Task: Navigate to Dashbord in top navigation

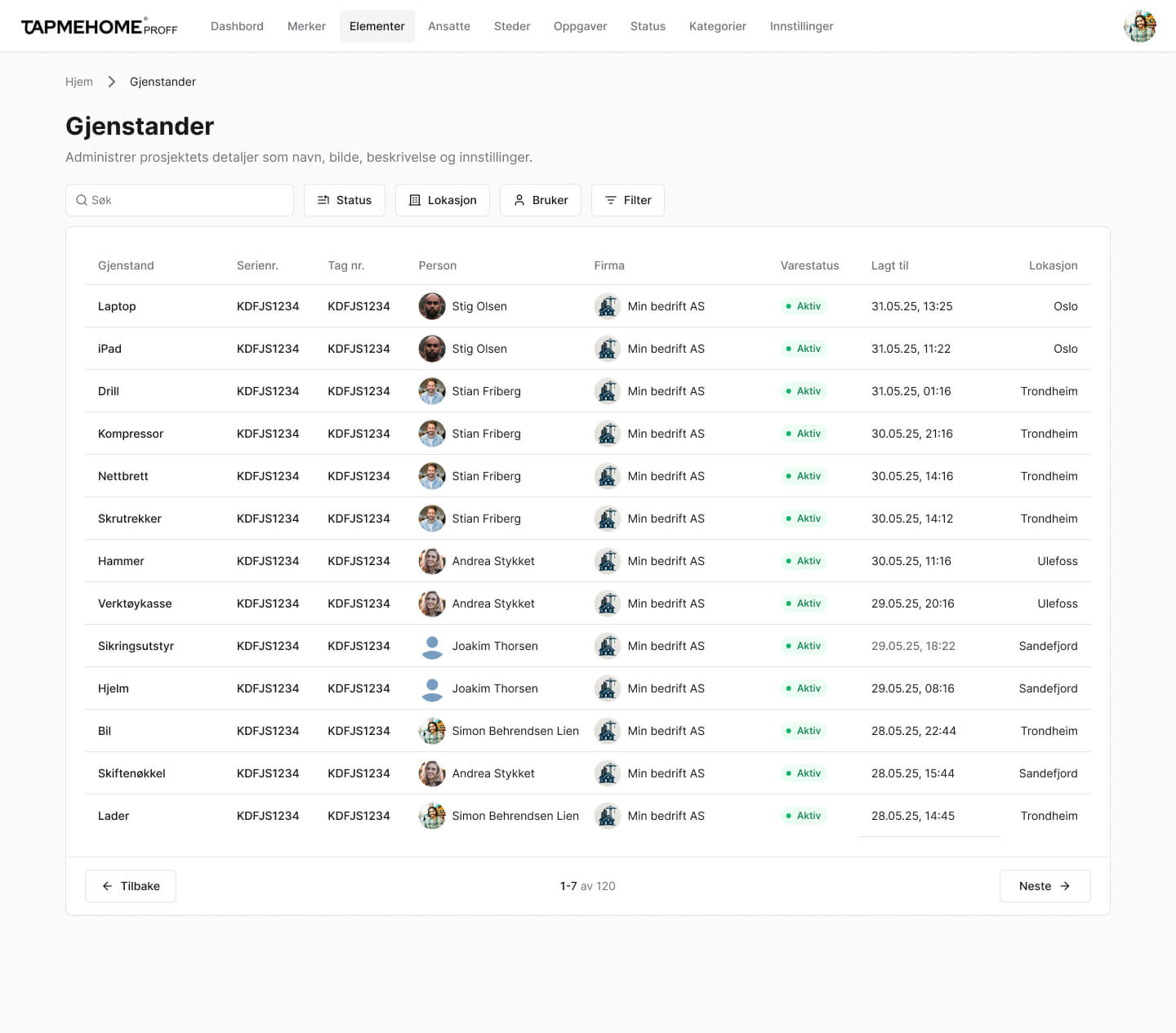Action: click(237, 26)
